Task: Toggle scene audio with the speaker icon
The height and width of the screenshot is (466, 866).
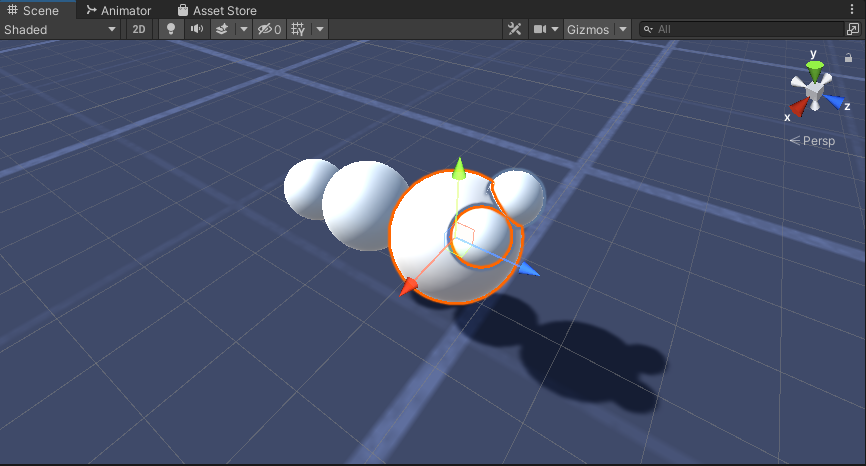Action: coord(197,29)
